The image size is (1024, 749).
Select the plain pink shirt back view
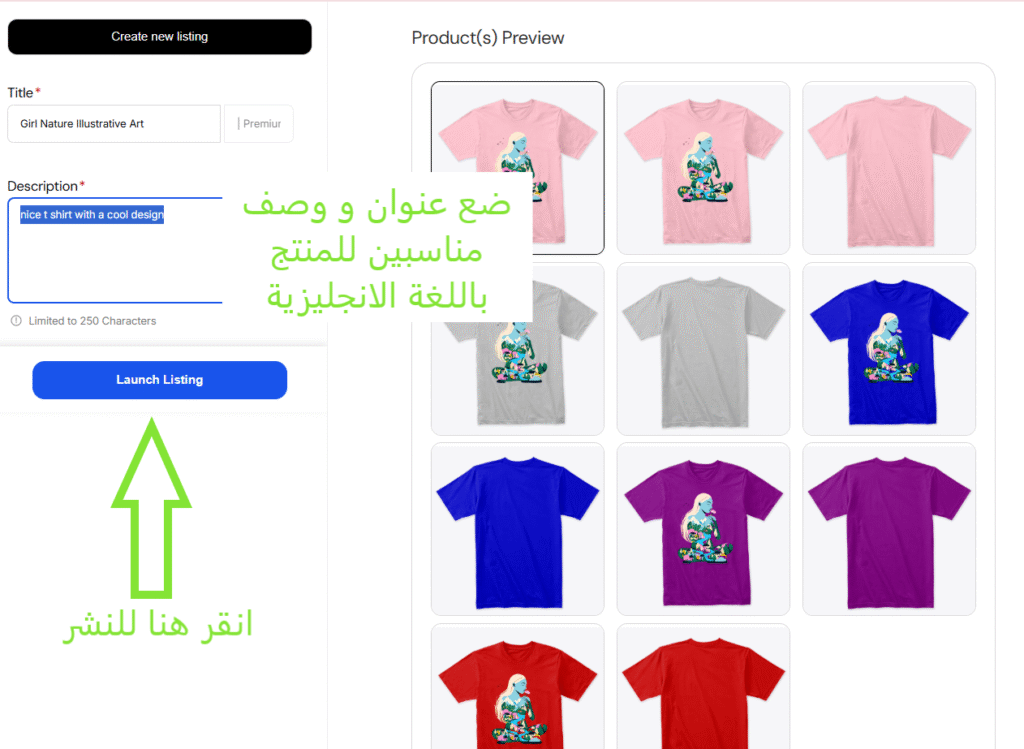(x=889, y=168)
